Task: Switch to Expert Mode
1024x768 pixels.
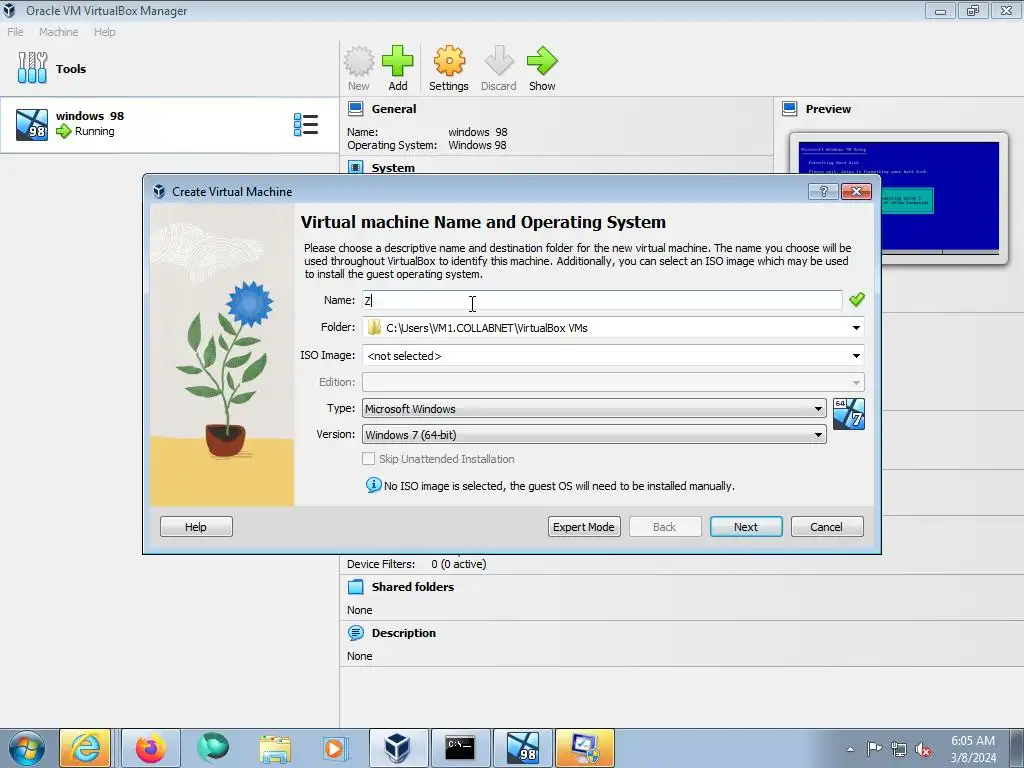Action: point(584,527)
